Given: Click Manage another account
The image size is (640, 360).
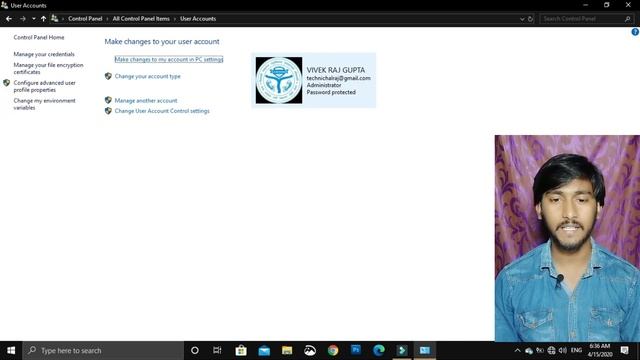Looking at the screenshot, I should coord(146,100).
